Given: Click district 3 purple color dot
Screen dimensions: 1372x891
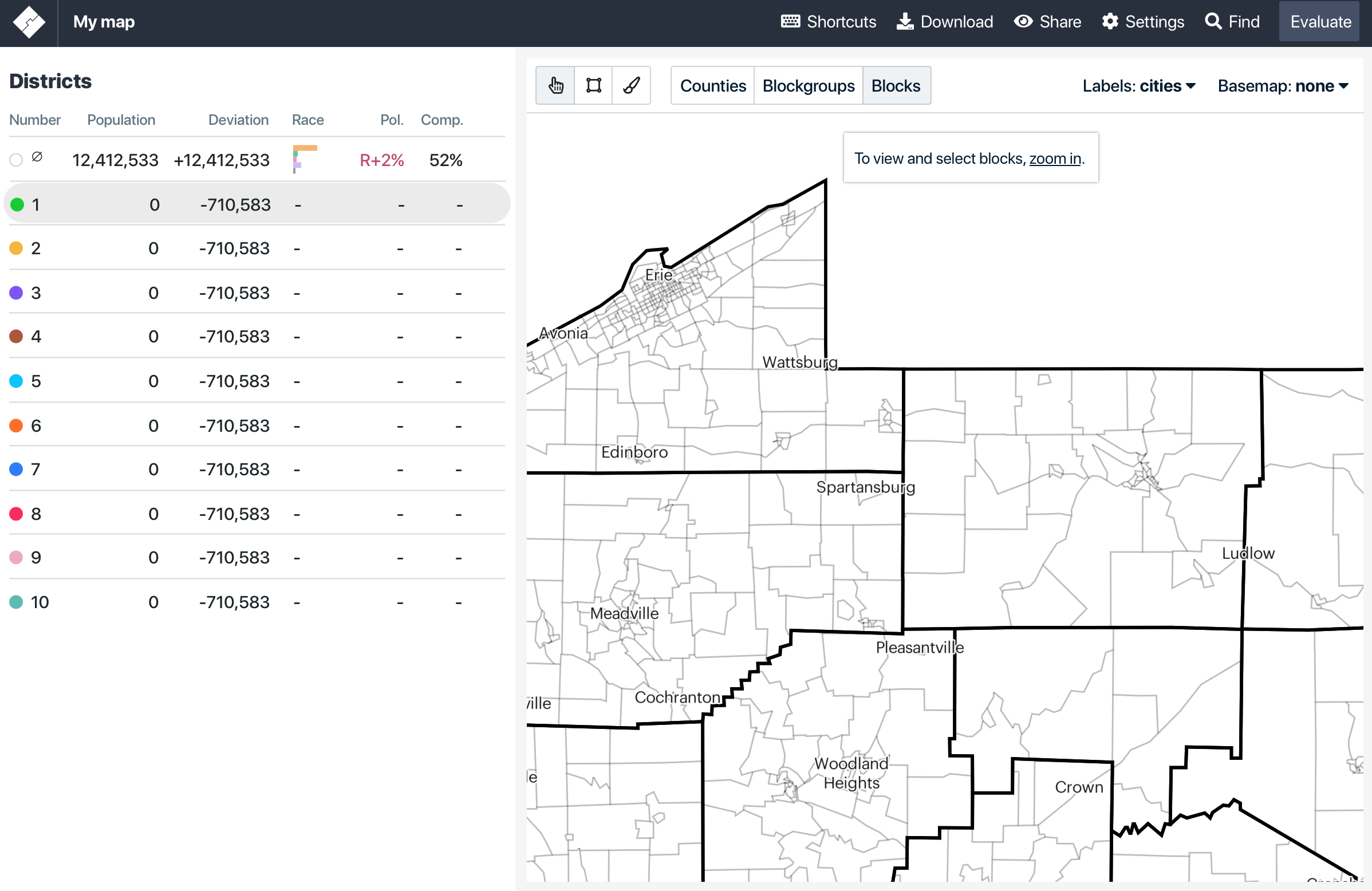Looking at the screenshot, I should tap(16, 293).
